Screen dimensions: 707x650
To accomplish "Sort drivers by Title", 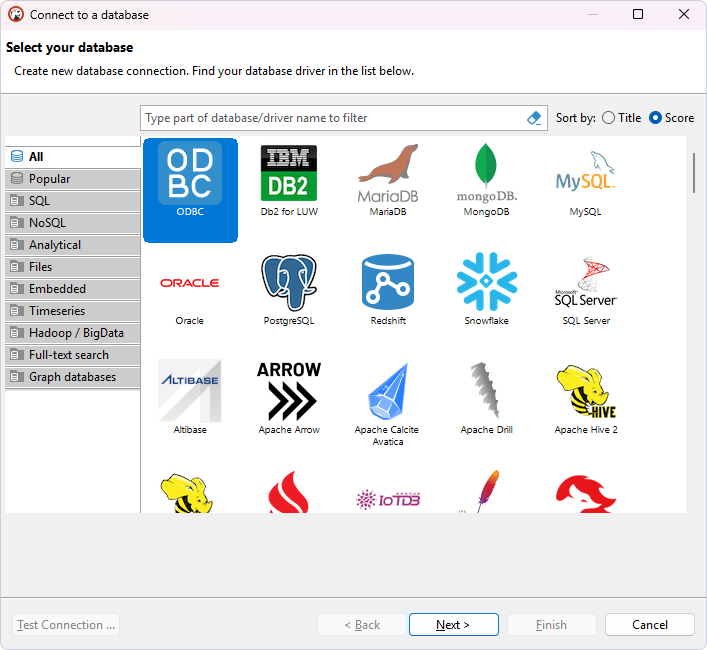I will pyautogui.click(x=621, y=118).
